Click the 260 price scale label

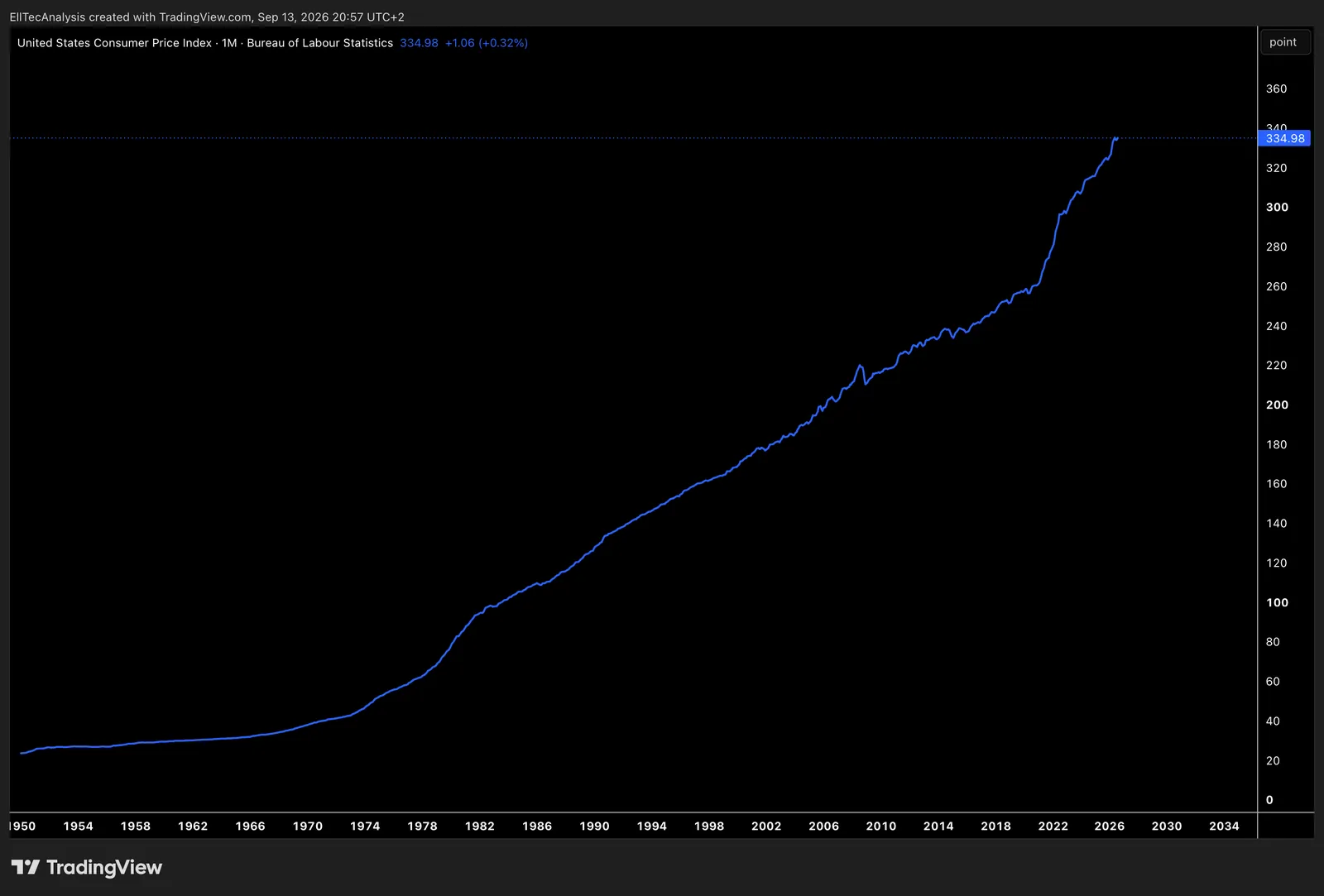pos(1276,286)
